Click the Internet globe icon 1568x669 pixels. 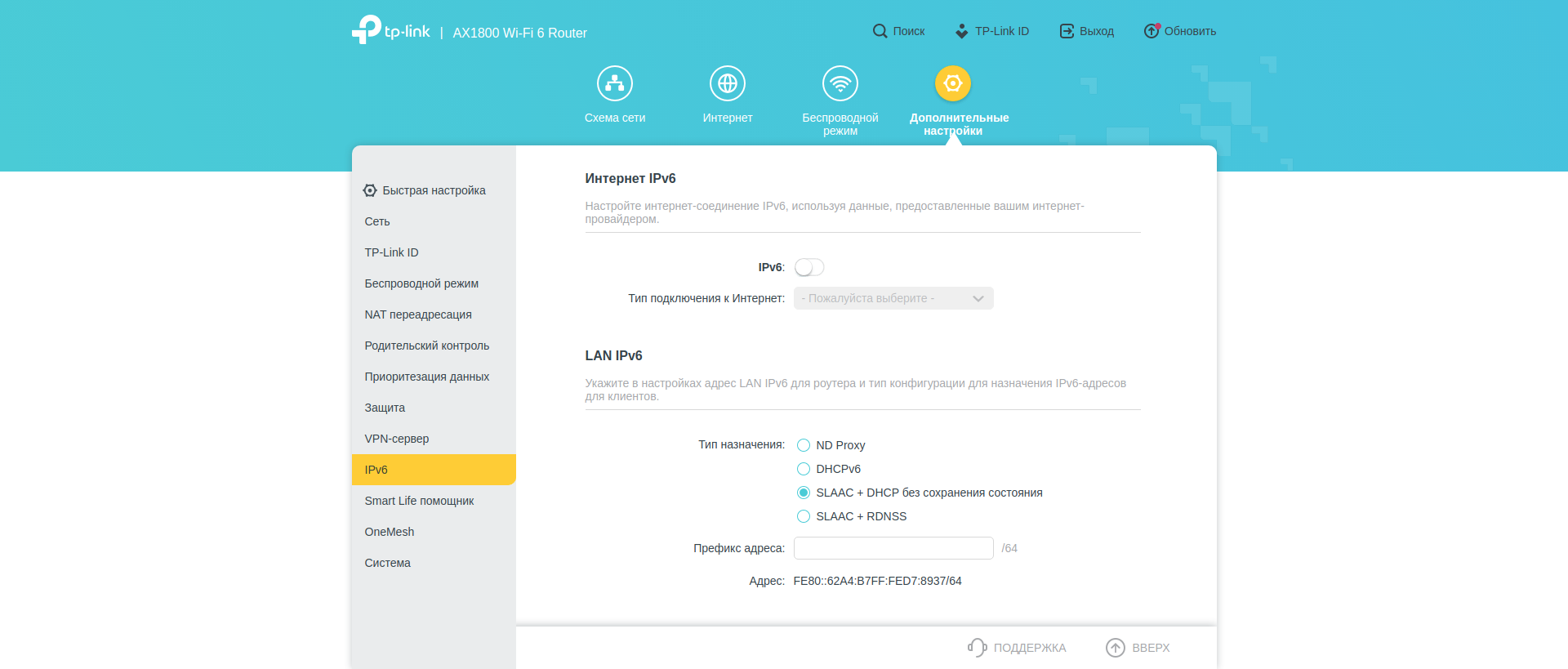click(x=727, y=83)
